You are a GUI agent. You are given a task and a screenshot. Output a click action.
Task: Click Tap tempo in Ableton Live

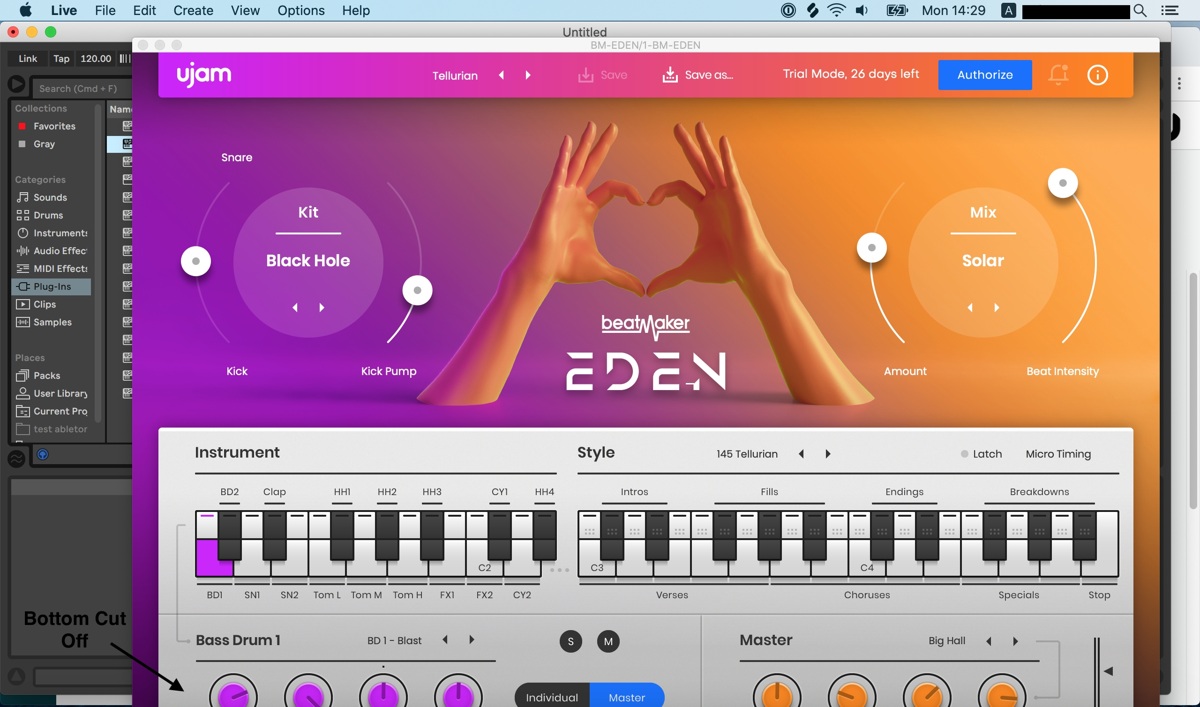(x=62, y=58)
